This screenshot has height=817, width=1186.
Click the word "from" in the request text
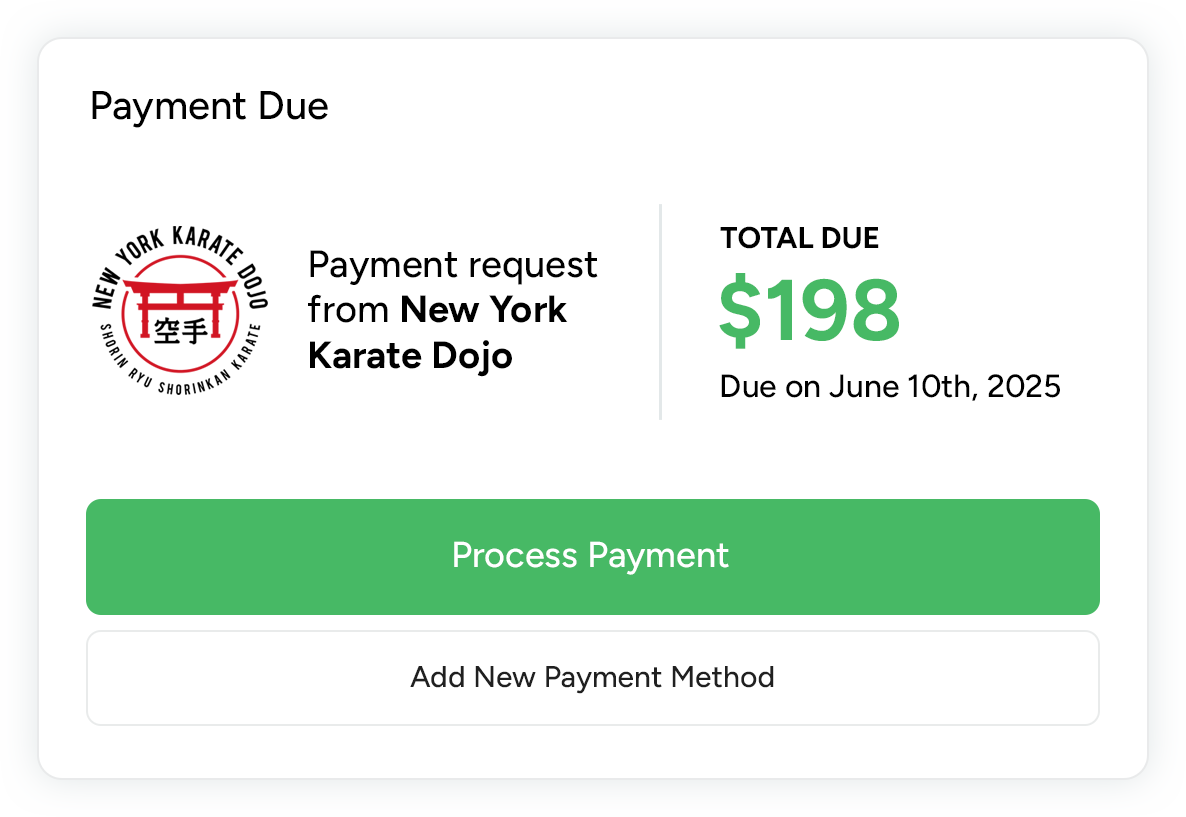coord(349,310)
